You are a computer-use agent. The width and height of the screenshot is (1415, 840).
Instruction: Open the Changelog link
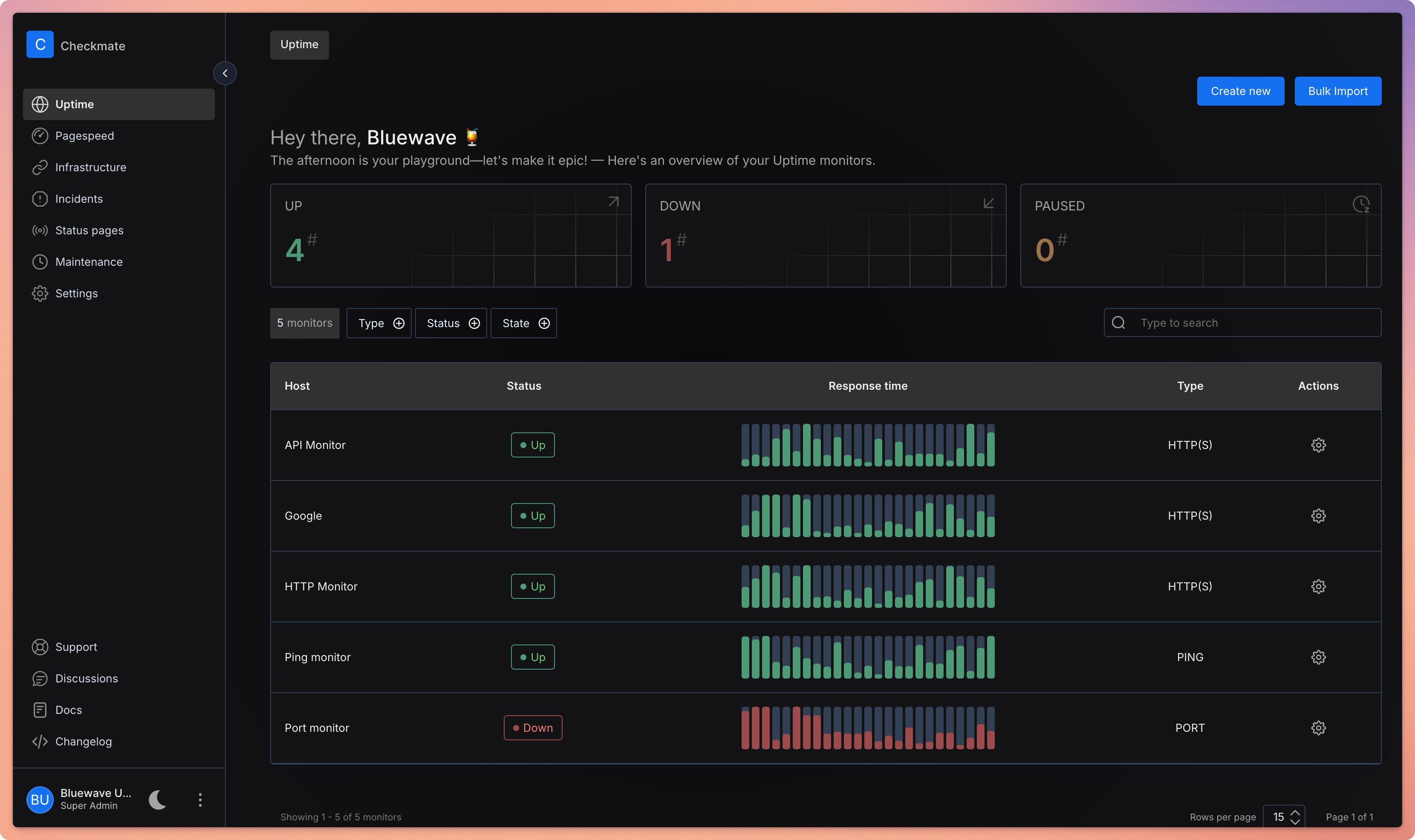(x=83, y=742)
